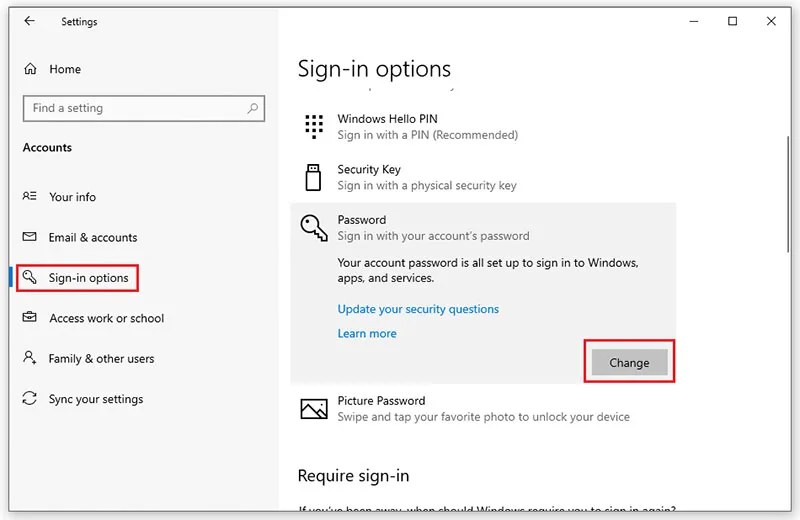
Task: Click the Home house icon
Action: coord(31,69)
